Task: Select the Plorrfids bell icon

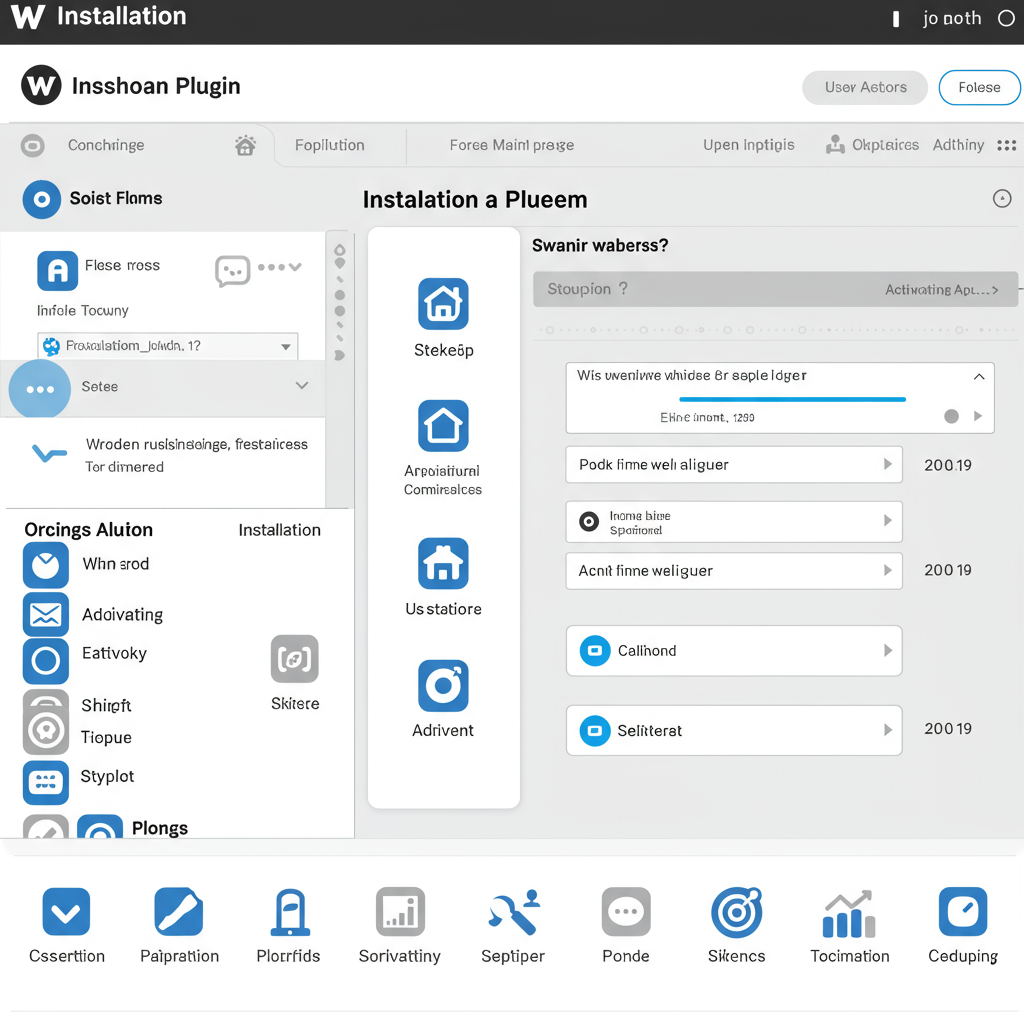Action: (x=288, y=912)
